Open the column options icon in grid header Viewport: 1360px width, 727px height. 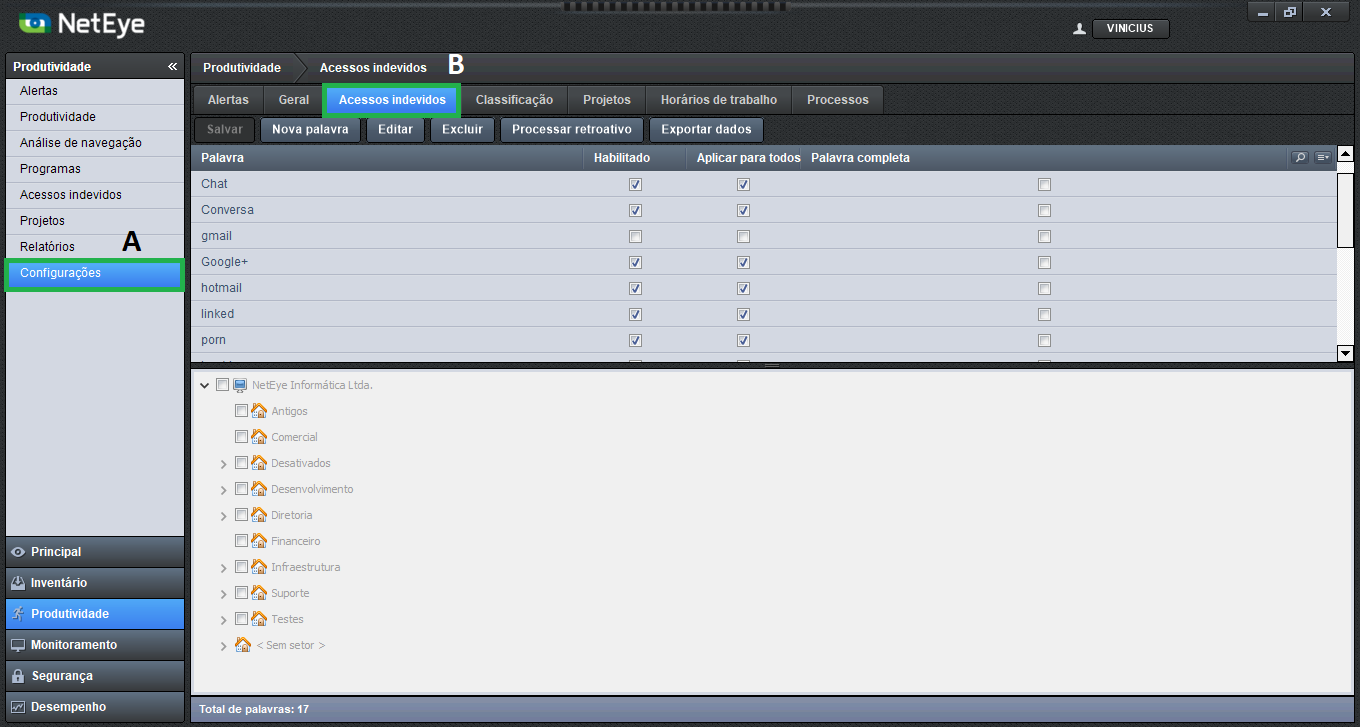1323,158
